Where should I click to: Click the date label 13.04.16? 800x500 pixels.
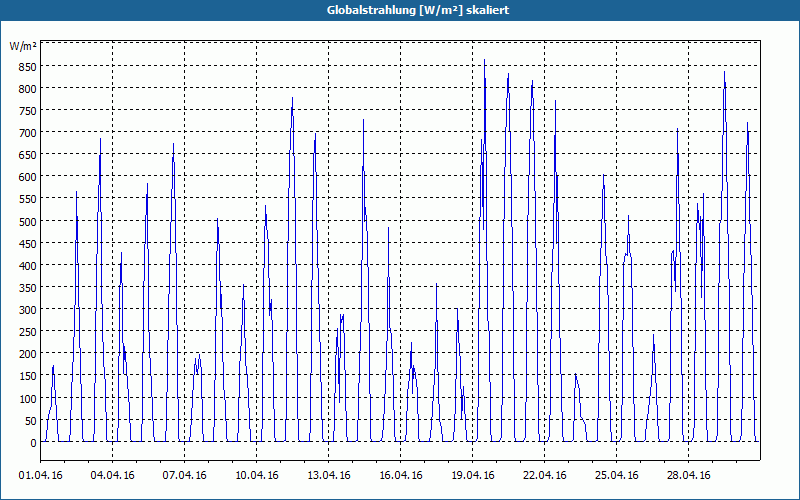point(329,476)
